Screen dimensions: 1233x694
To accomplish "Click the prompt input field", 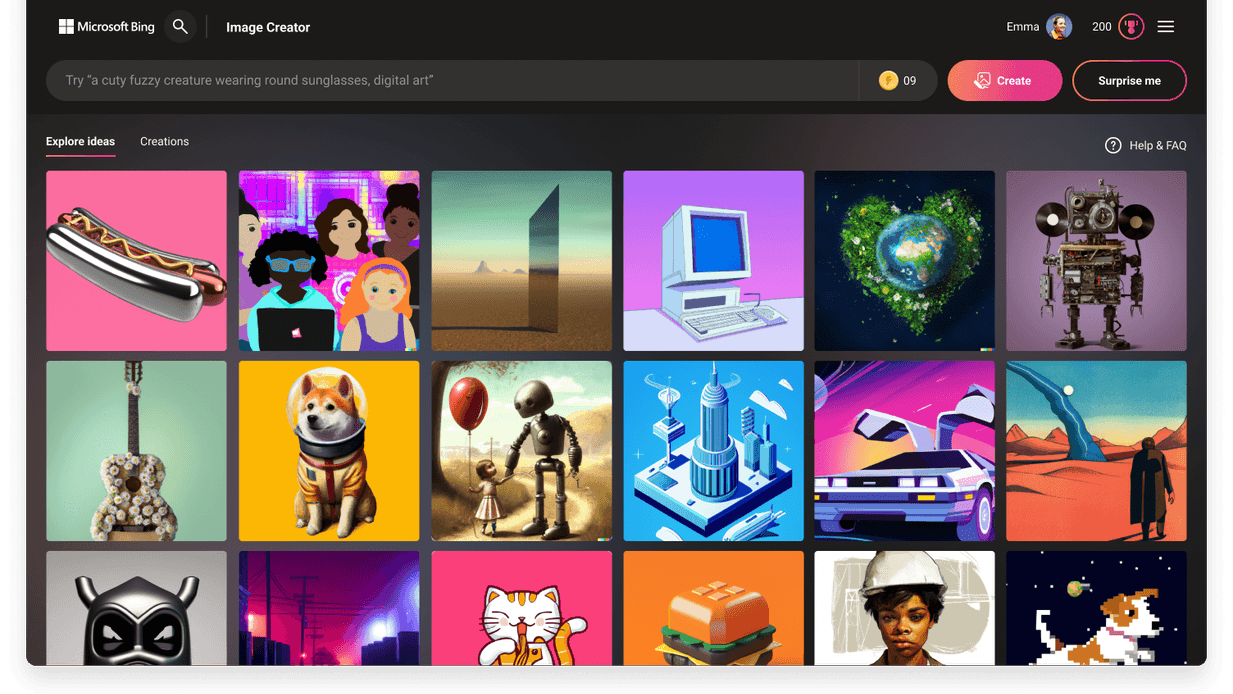I will [x=450, y=80].
